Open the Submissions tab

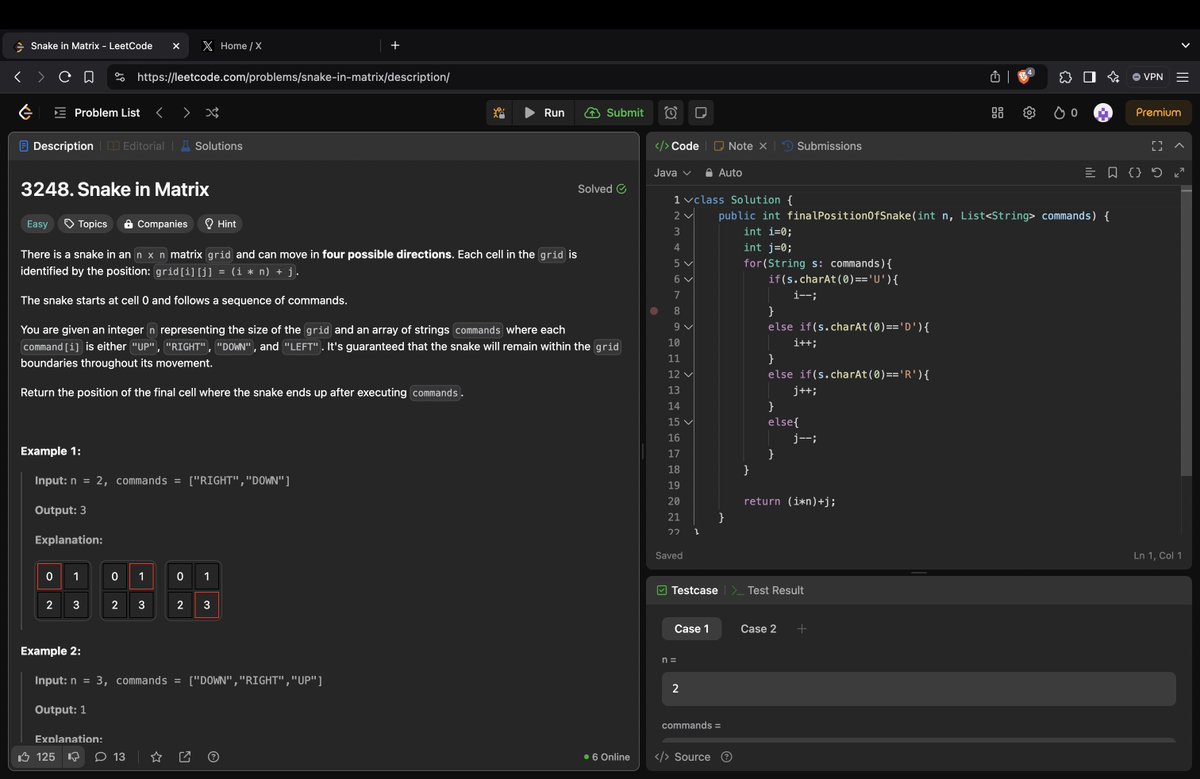click(821, 146)
